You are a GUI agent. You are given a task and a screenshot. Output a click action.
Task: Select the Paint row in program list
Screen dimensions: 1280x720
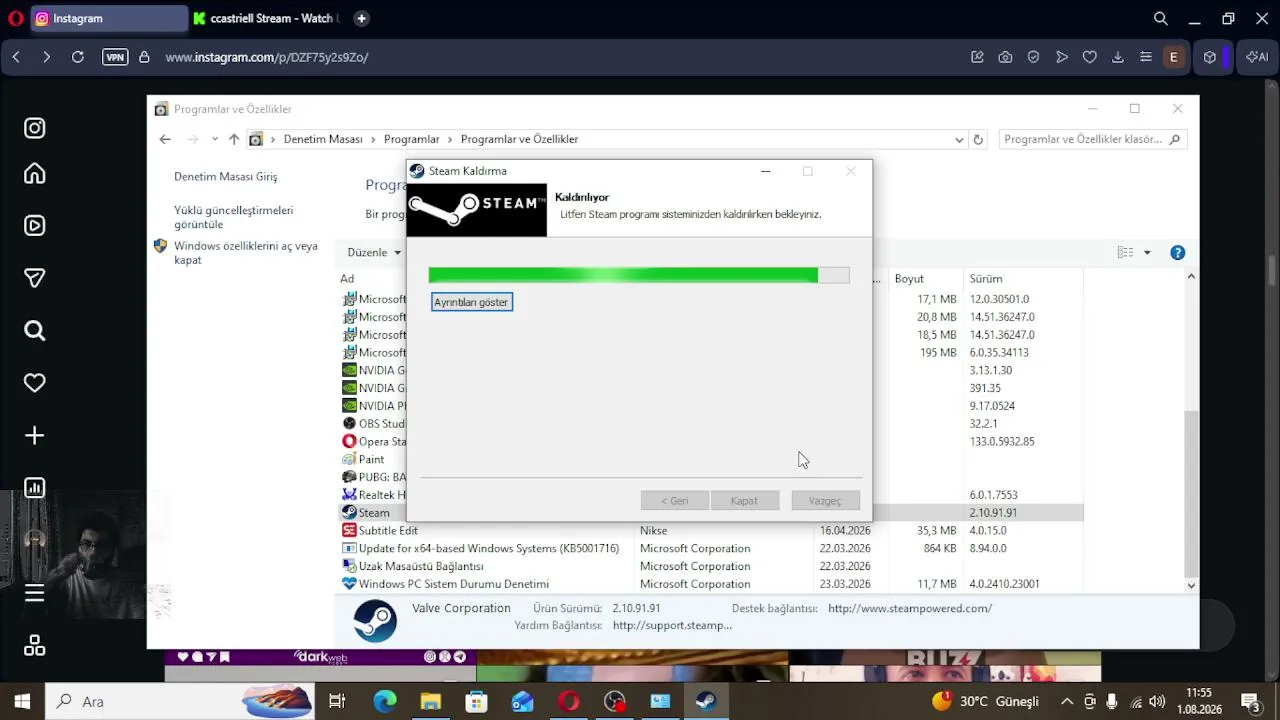[373, 460]
